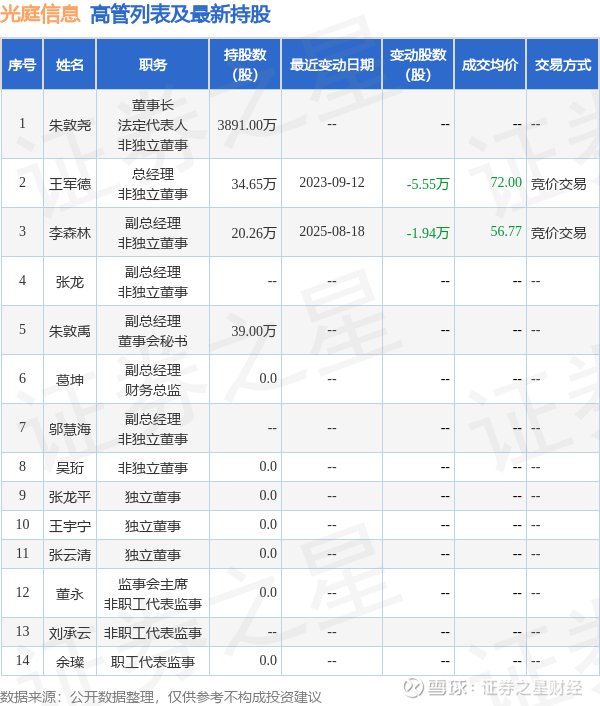The height and width of the screenshot is (706, 600).
Task: Click the holding value 39.00万
Action: tap(254, 331)
